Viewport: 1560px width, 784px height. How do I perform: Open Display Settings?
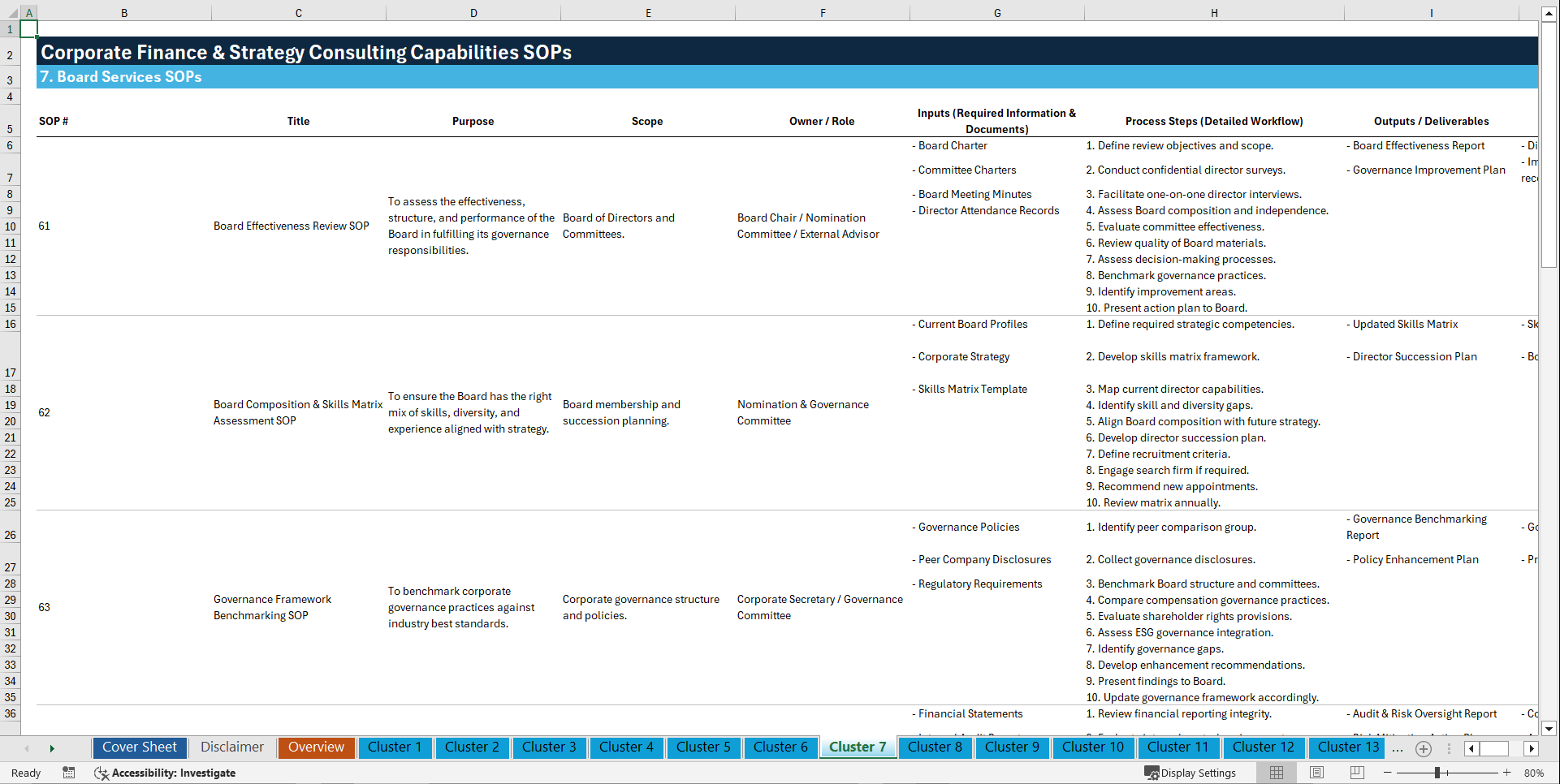click(1191, 773)
